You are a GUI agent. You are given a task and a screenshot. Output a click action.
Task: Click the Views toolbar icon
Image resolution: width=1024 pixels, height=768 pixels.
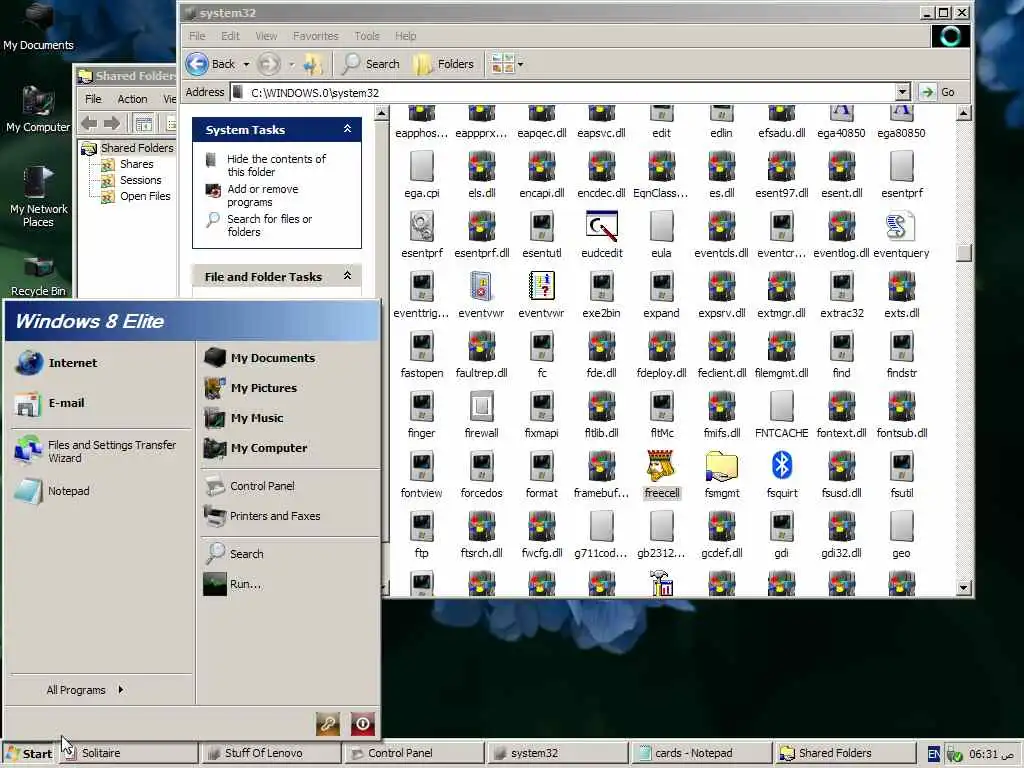coord(502,64)
